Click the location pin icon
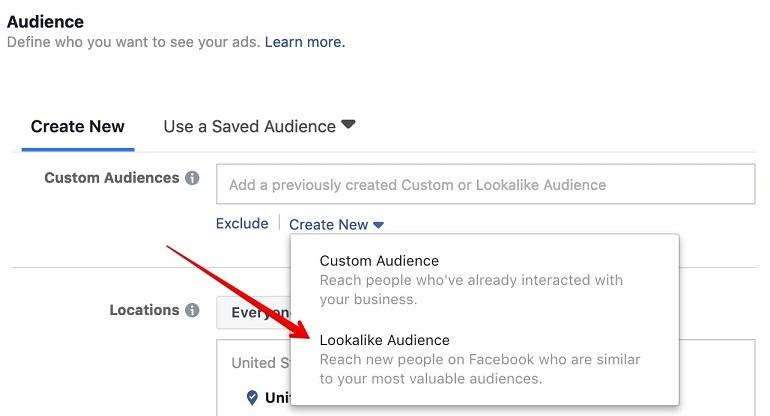The height and width of the screenshot is (416, 770). [252, 397]
